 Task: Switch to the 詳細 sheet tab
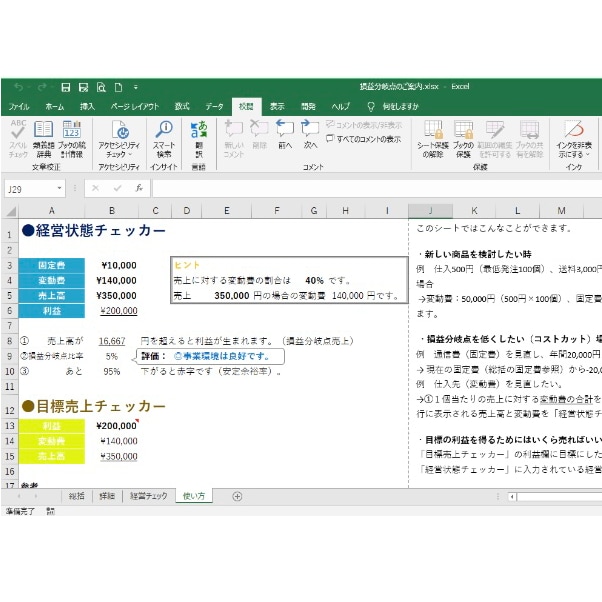point(107,496)
